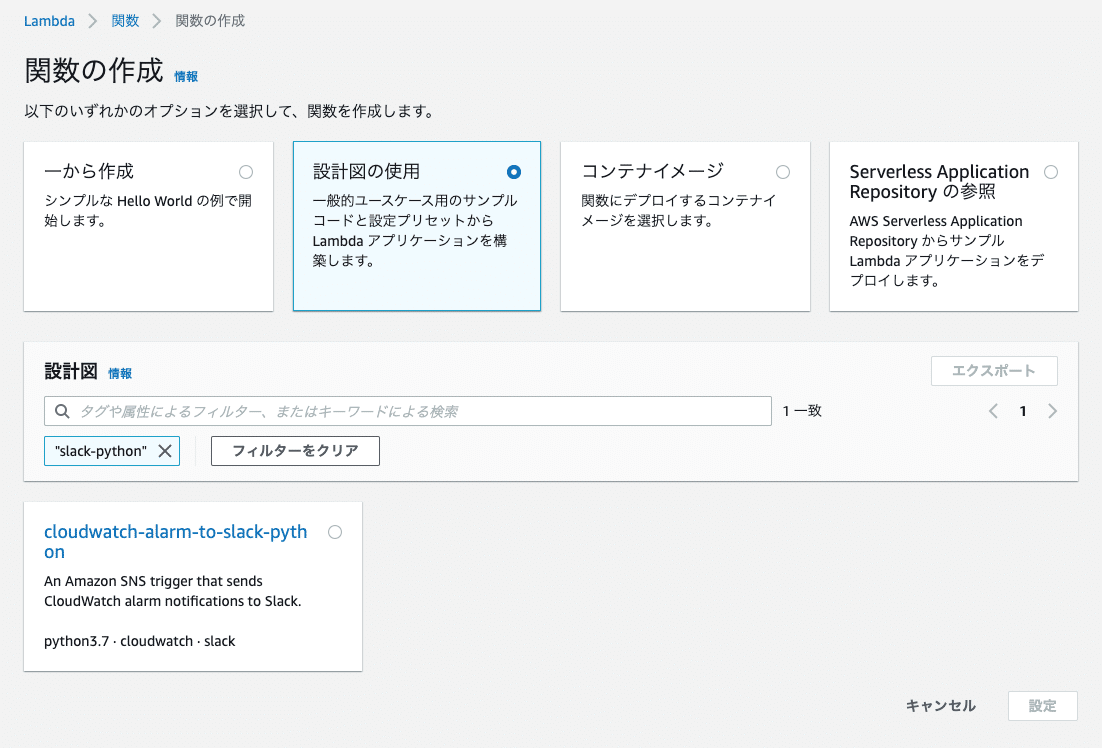
Task: Click the previous page chevron
Action: coord(993,410)
